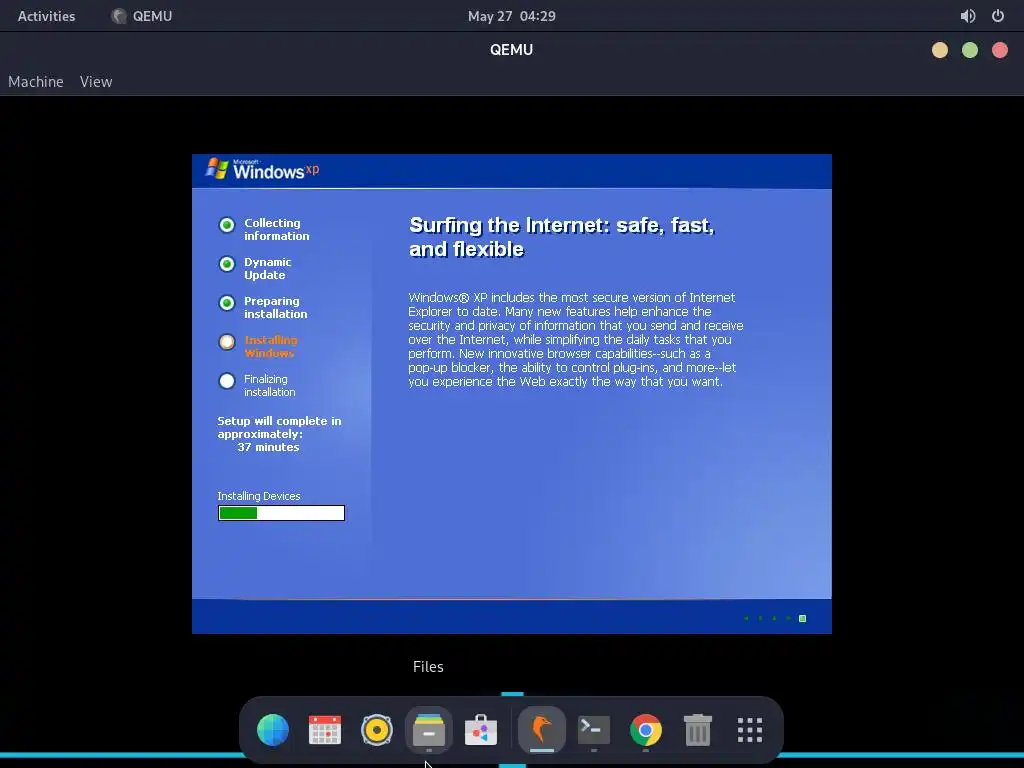Click the 'Files' dock tooltip label
This screenshot has height=768, width=1024.
(x=428, y=667)
